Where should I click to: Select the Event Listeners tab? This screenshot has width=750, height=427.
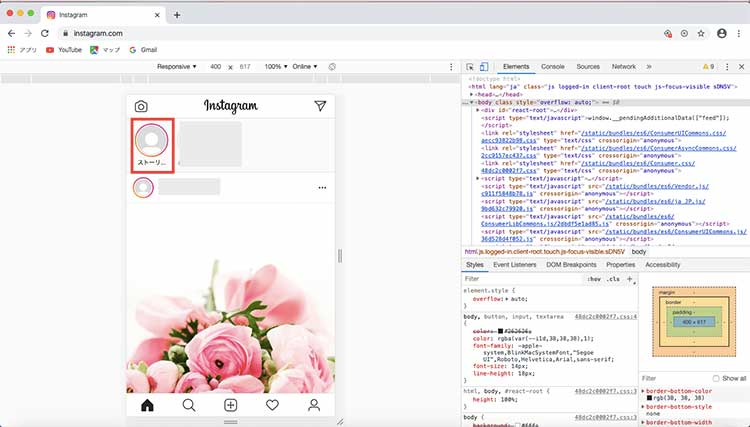pyautogui.click(x=515, y=265)
